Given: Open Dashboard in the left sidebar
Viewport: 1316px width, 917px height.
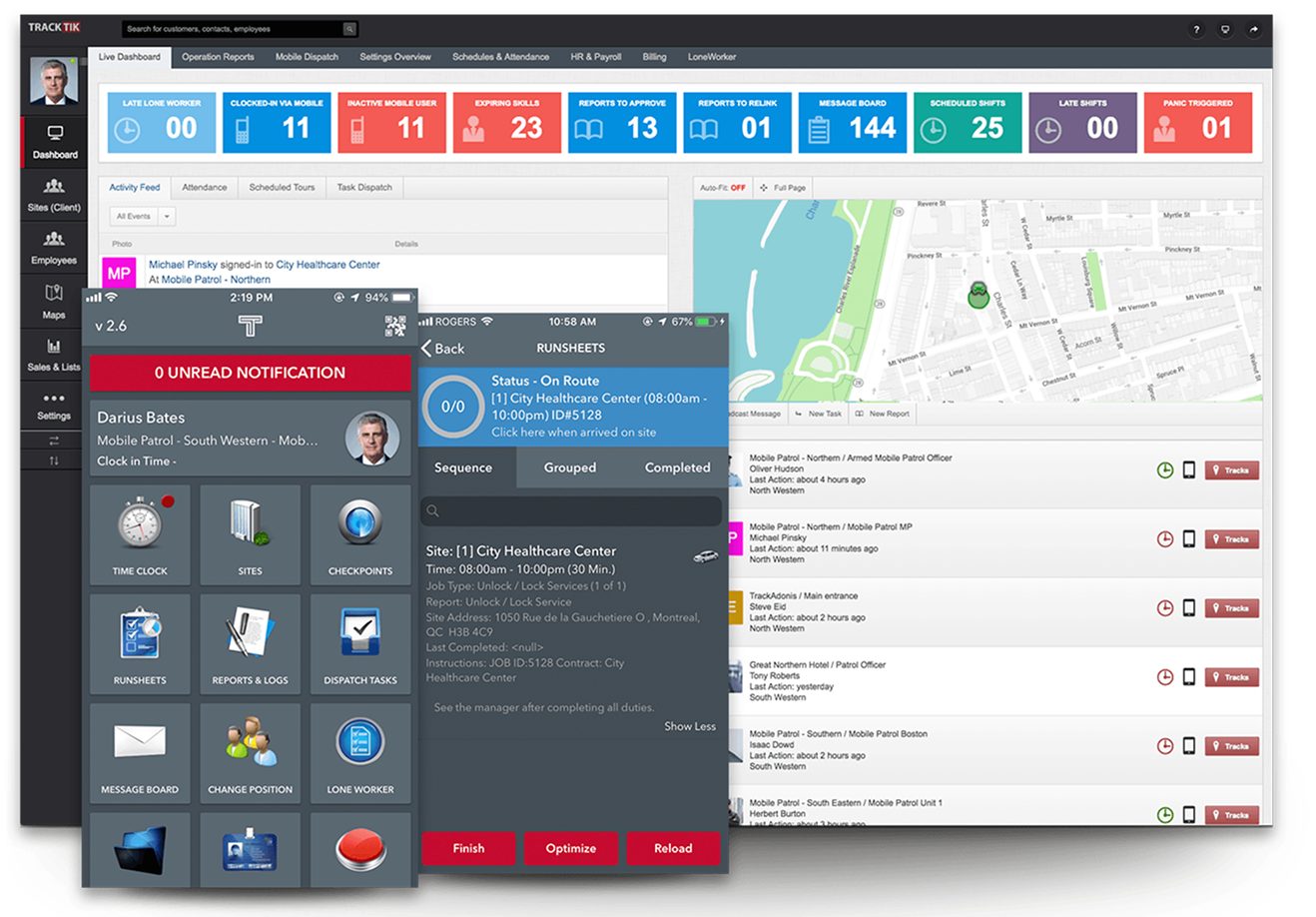Looking at the screenshot, I should [54, 142].
